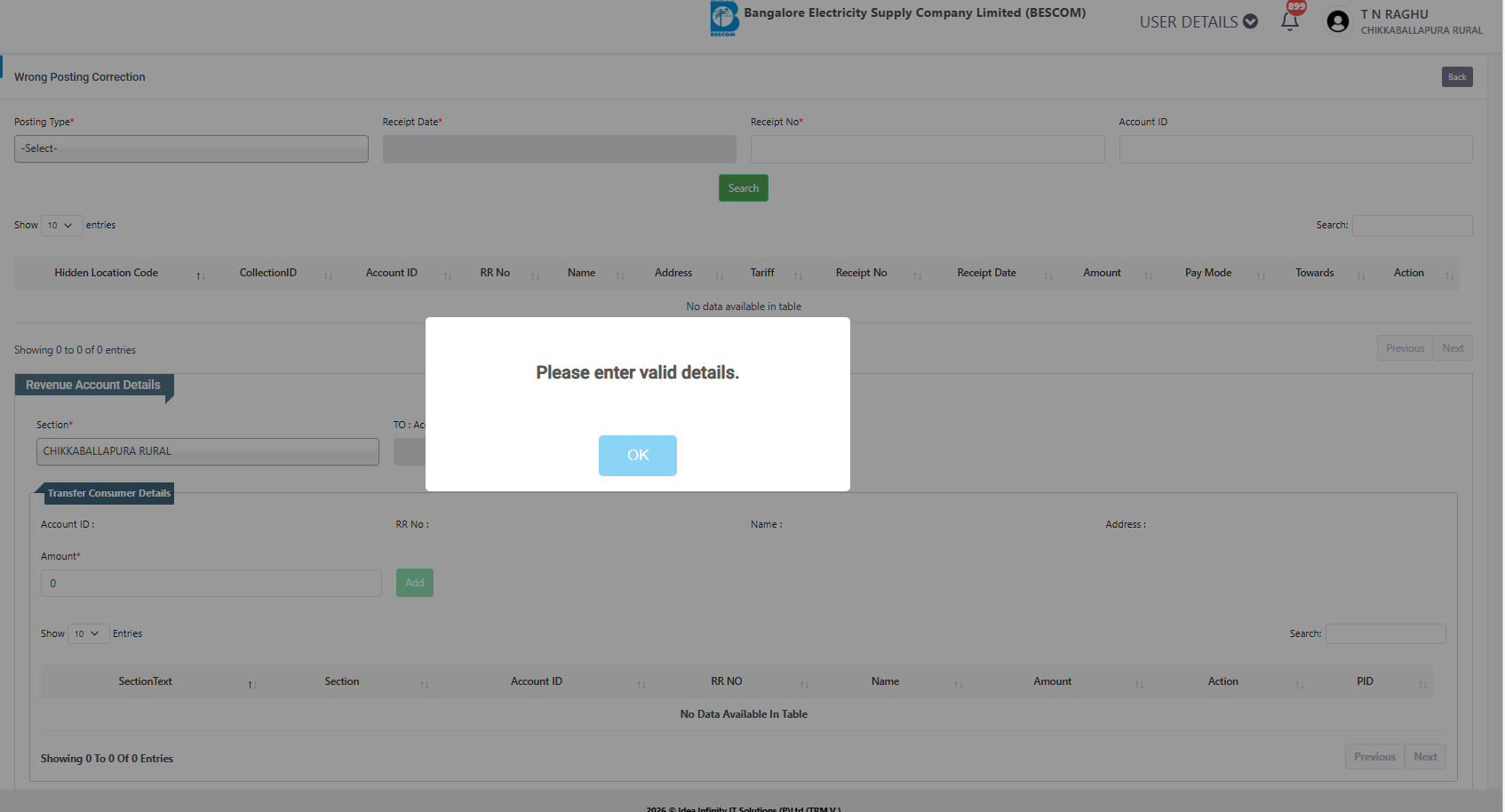This screenshot has width=1505, height=812.
Task: Open the Posting Type select dropdown
Action: pos(191,148)
